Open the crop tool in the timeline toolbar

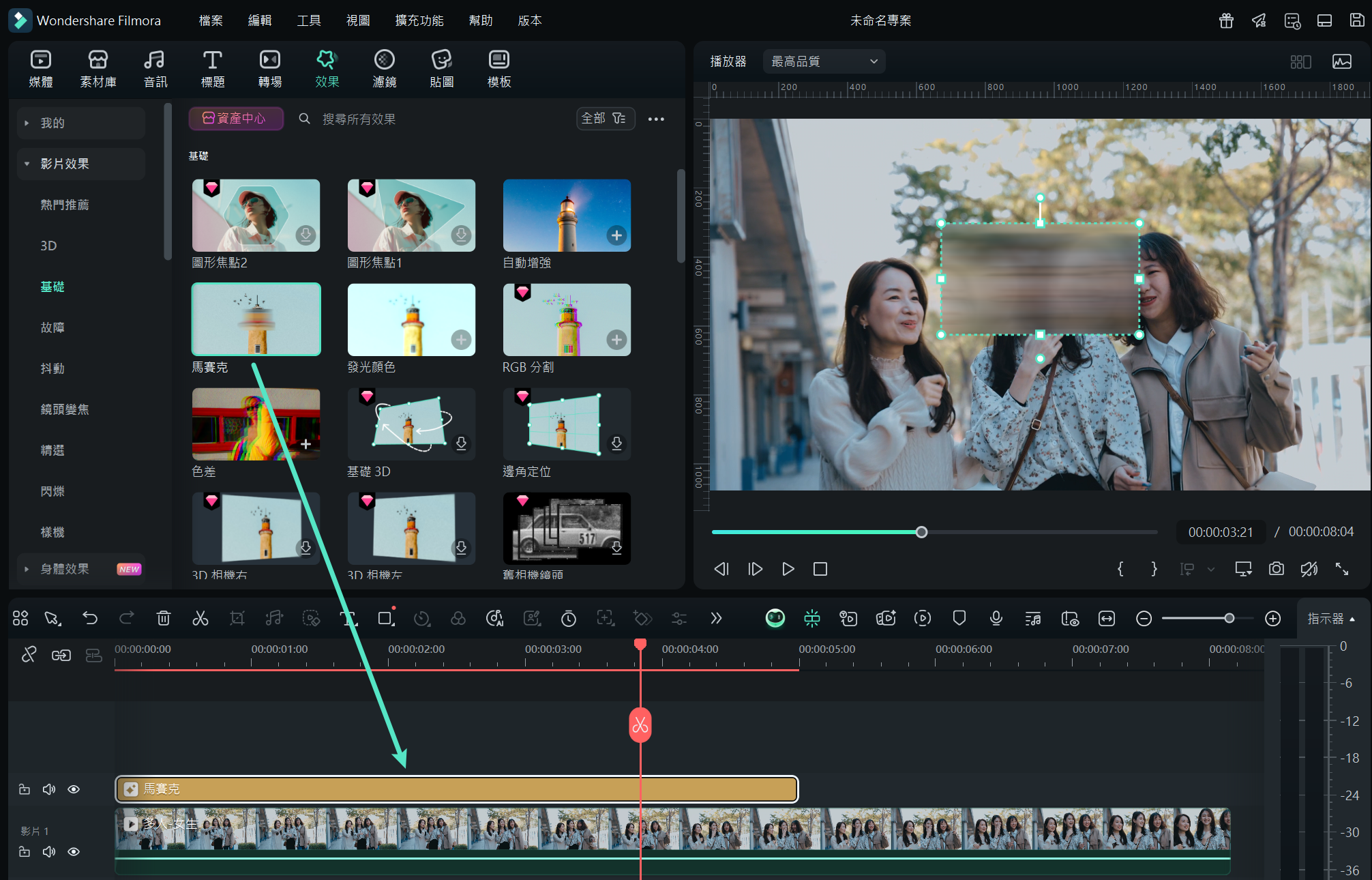tap(237, 618)
